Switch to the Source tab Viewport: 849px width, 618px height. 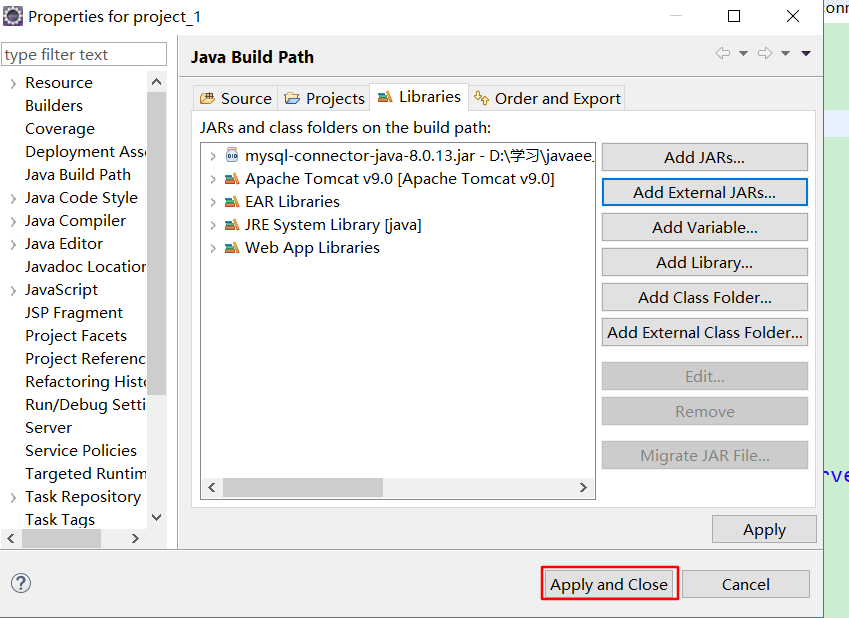coord(236,98)
